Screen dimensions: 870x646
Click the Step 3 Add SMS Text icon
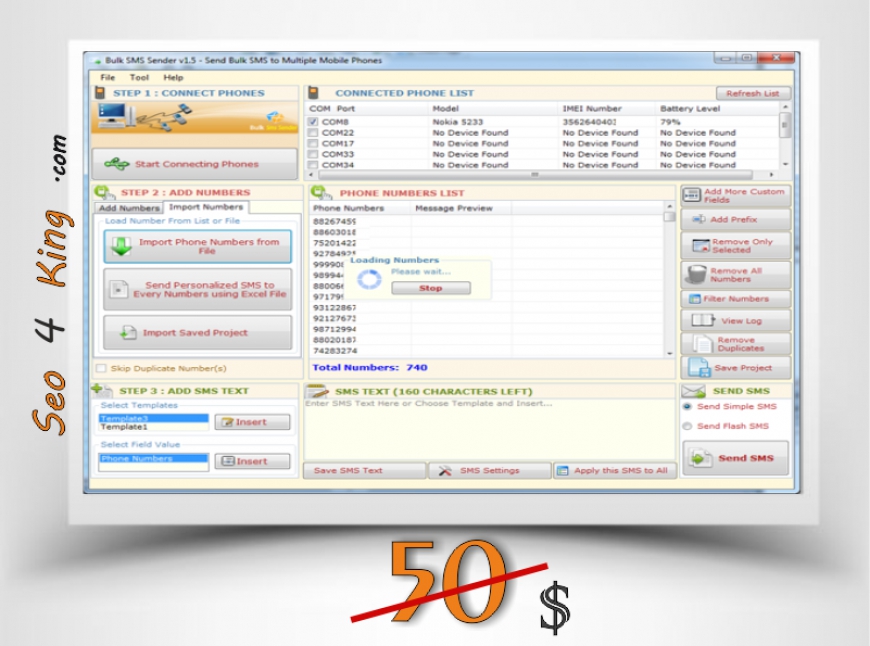pyautogui.click(x=101, y=390)
